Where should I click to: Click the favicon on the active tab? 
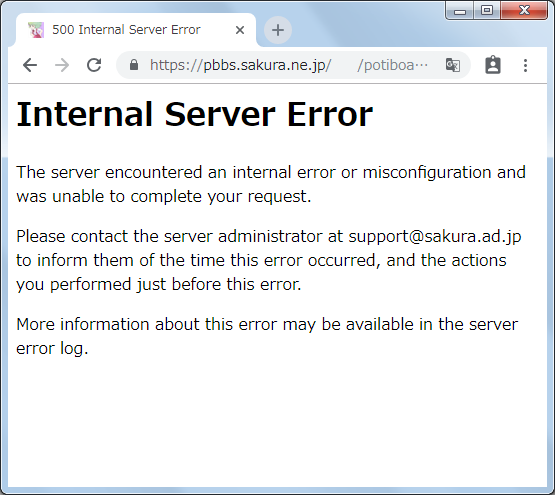[x=36, y=30]
